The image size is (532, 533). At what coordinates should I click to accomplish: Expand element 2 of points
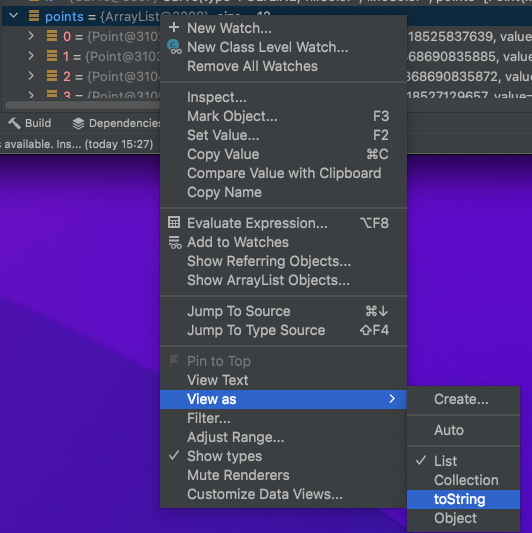[31, 76]
